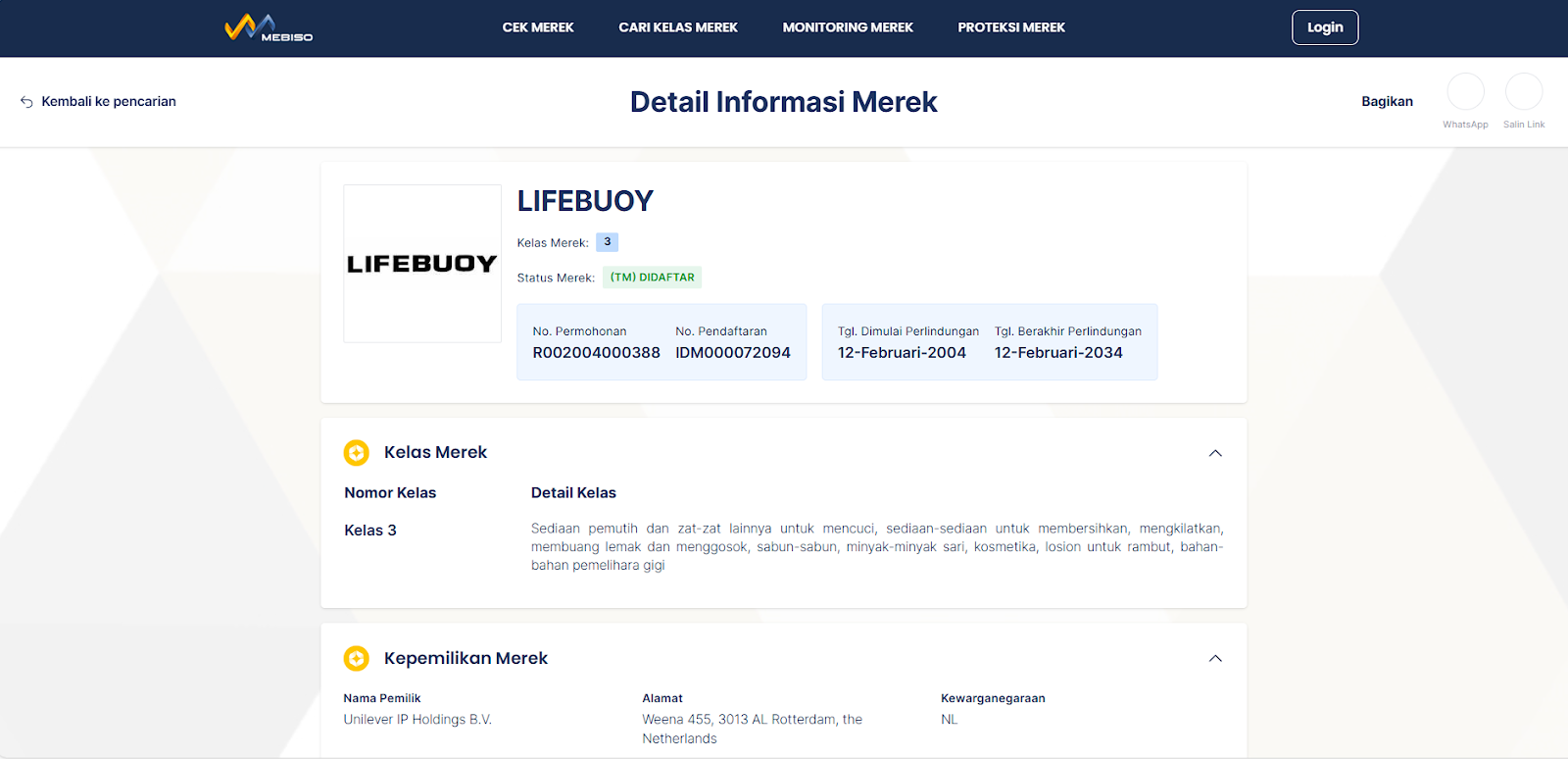Click owner name Unilever IP Holdings B.V.
Screen dimensions: 1568x759
(x=417, y=720)
